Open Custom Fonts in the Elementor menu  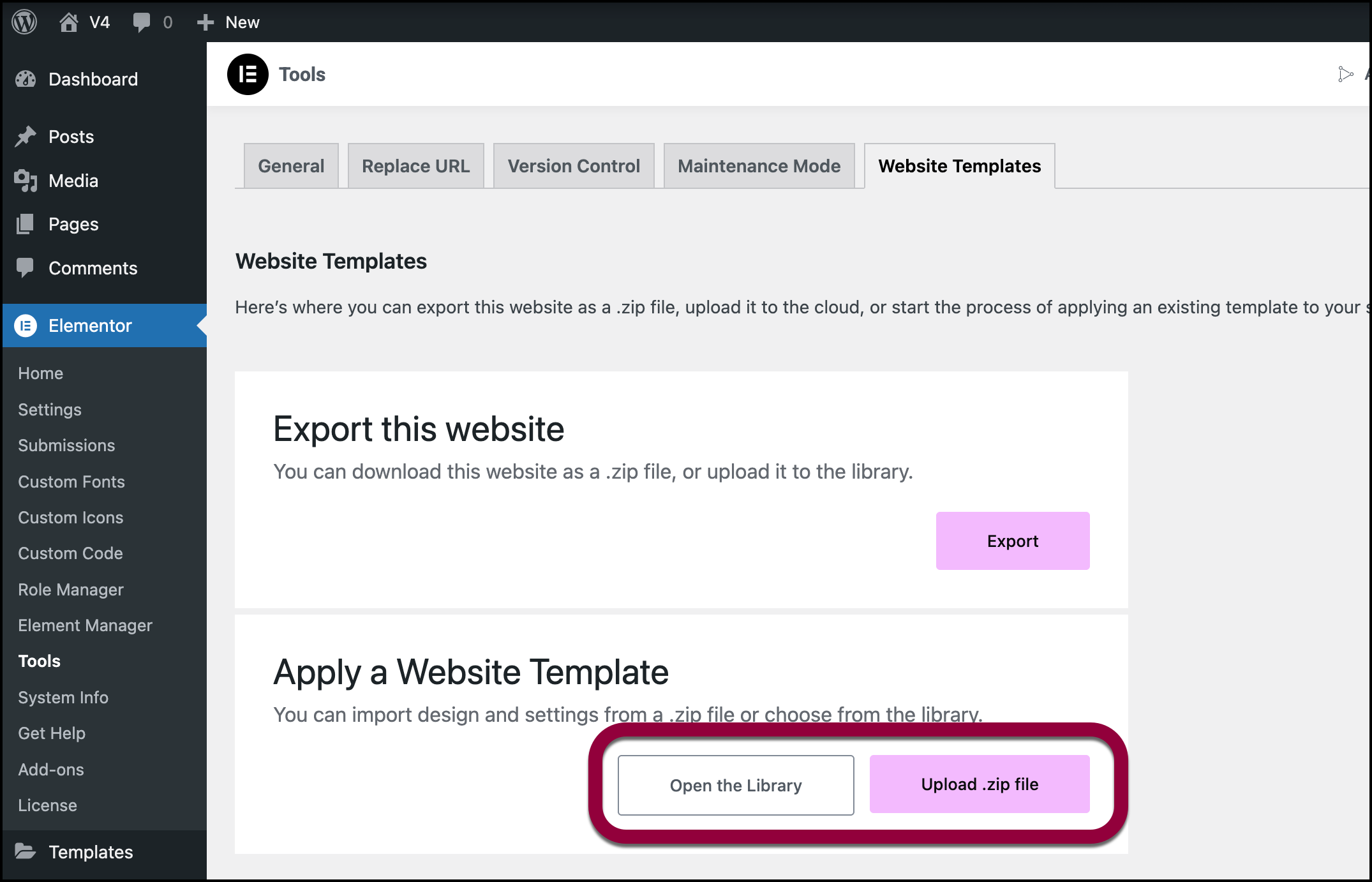coord(71,482)
